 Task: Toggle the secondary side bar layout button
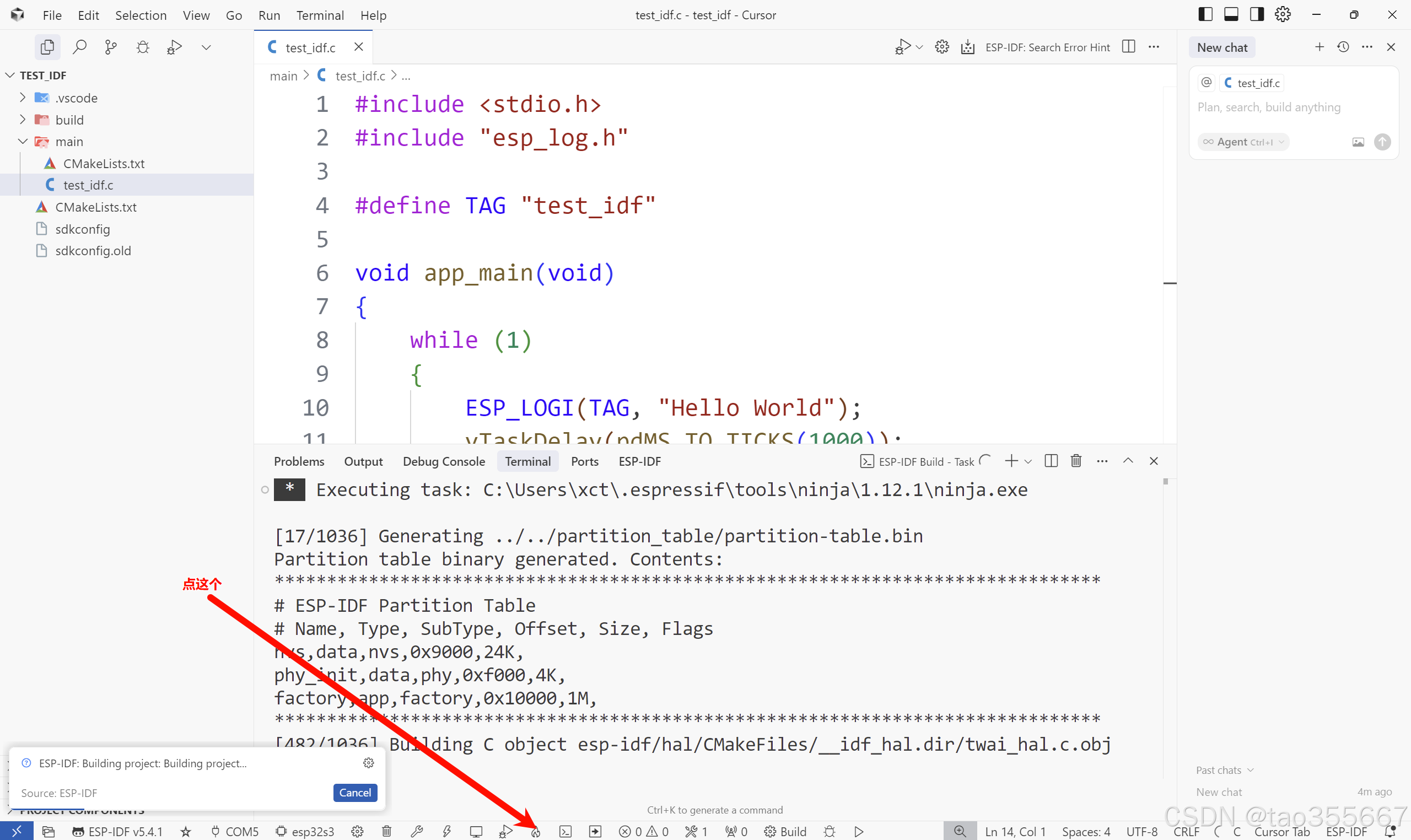pyautogui.click(x=1257, y=15)
